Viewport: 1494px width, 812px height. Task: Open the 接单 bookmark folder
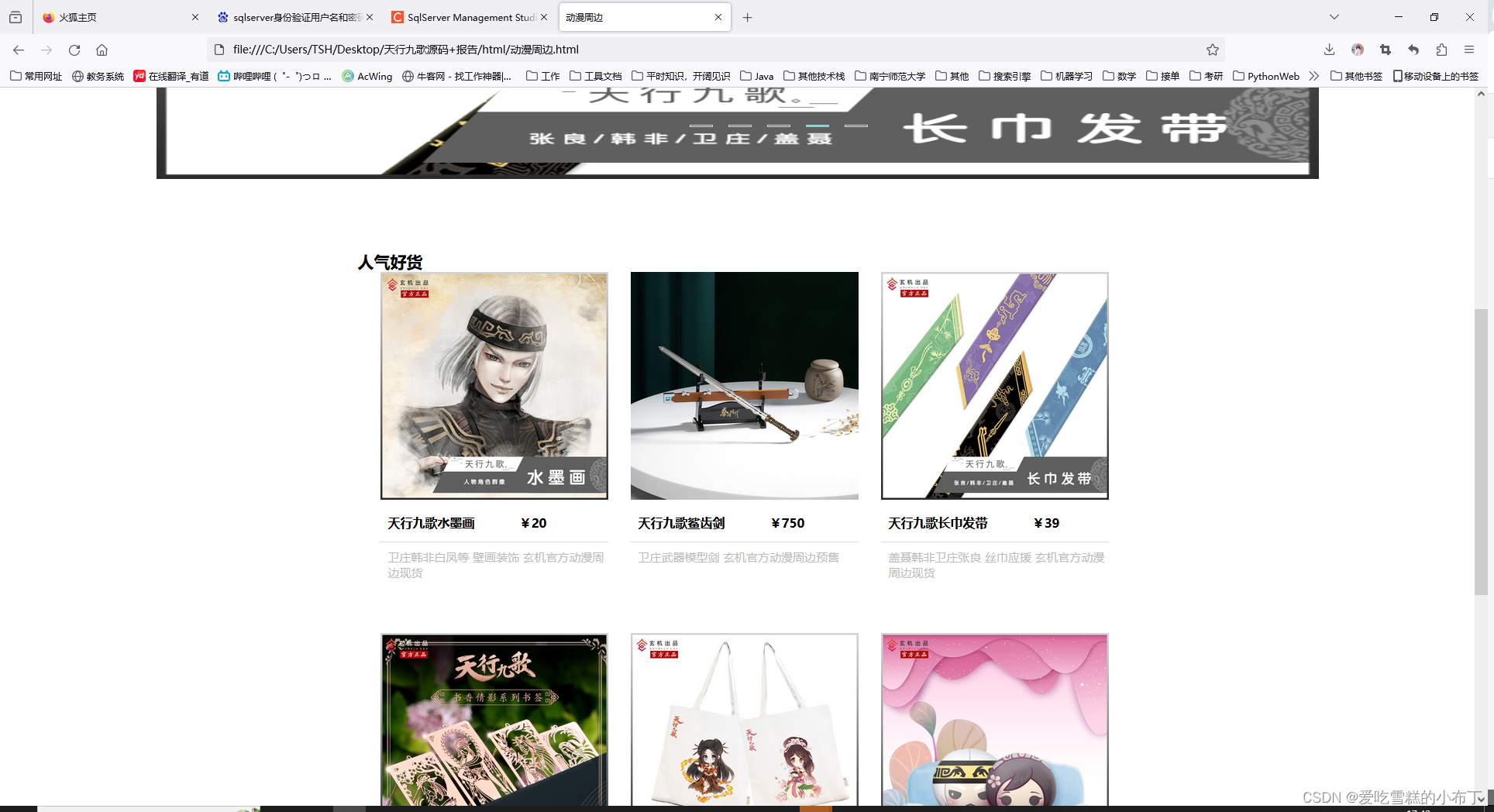pos(1163,76)
